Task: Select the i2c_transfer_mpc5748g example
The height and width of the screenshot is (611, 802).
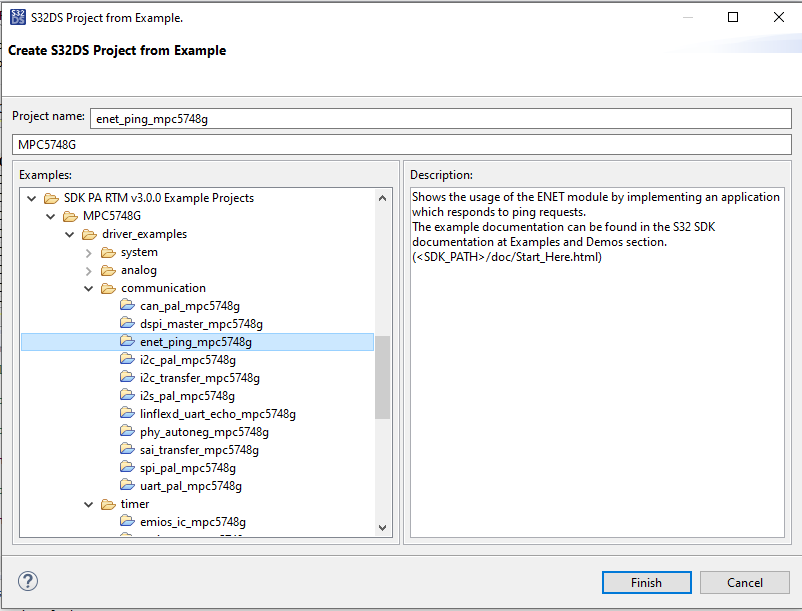Action: 199,378
